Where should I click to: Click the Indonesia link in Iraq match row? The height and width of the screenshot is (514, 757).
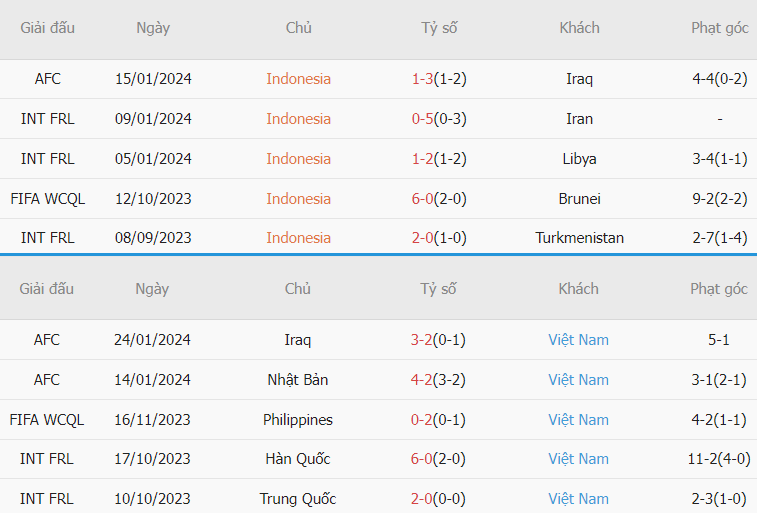point(298,79)
